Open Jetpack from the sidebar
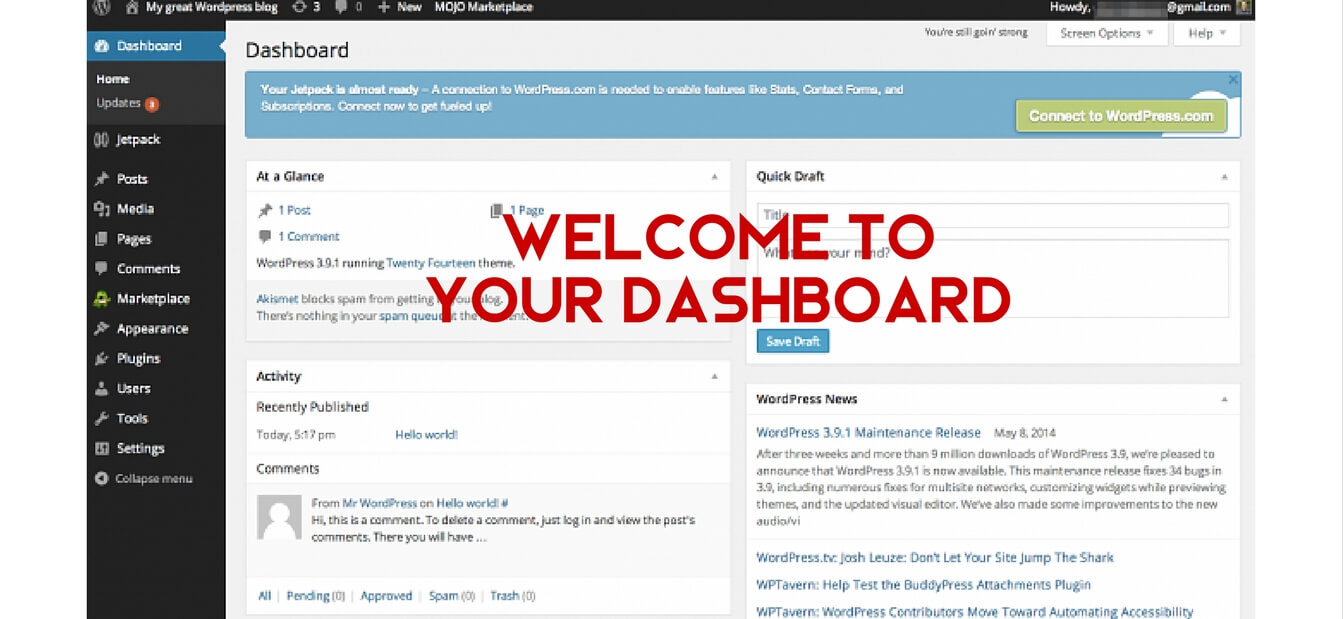The width and height of the screenshot is (1343, 619). click(x=138, y=140)
